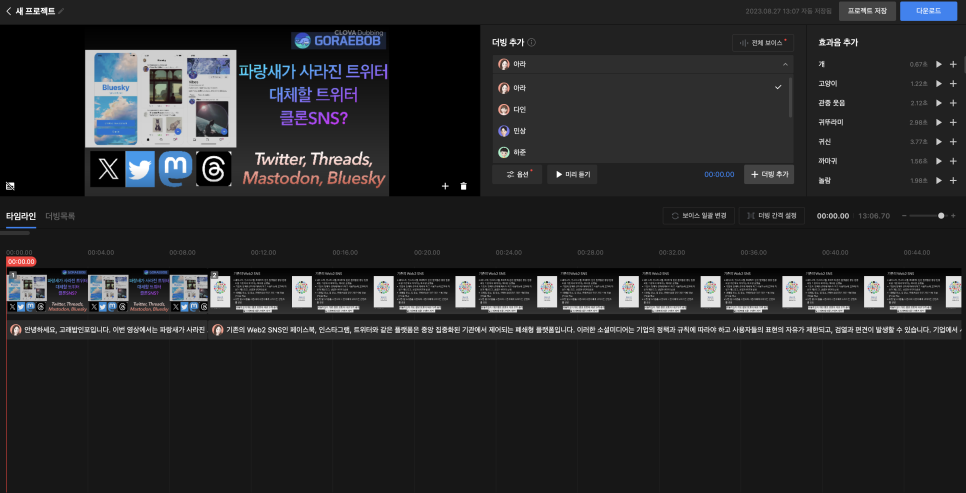Add the 놀람 sound effect
Image resolution: width=966 pixels, height=493 pixels.
pyautogui.click(x=953, y=181)
